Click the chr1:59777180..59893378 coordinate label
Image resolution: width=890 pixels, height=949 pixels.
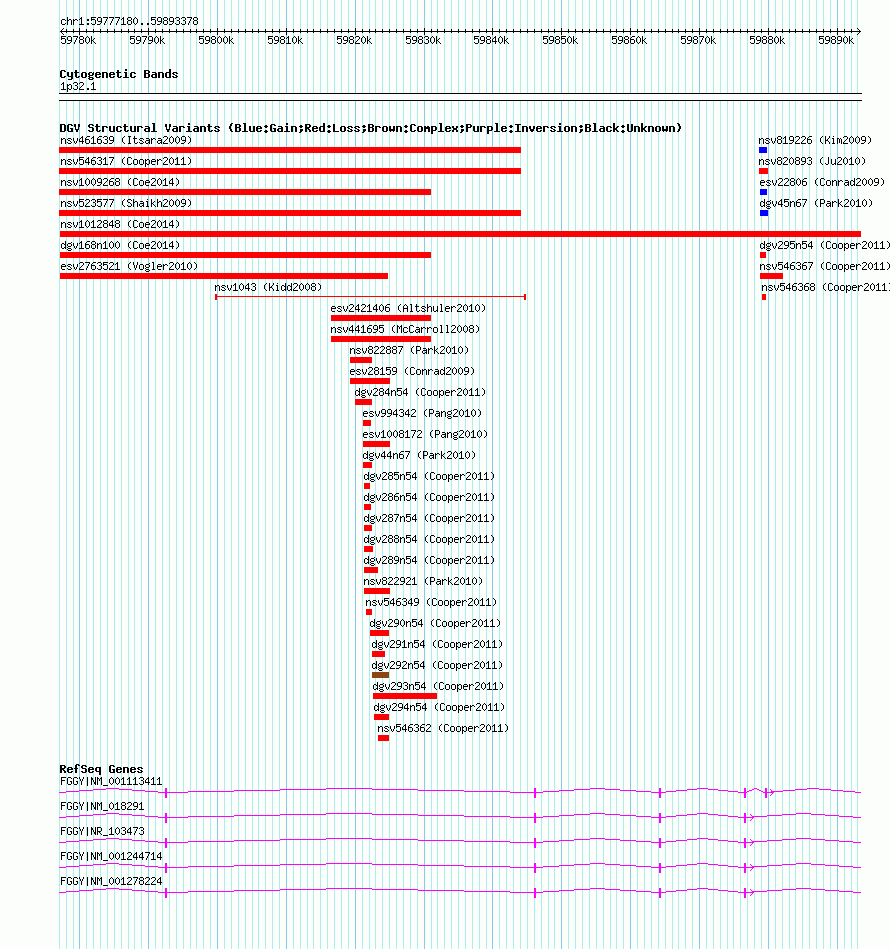(129, 21)
